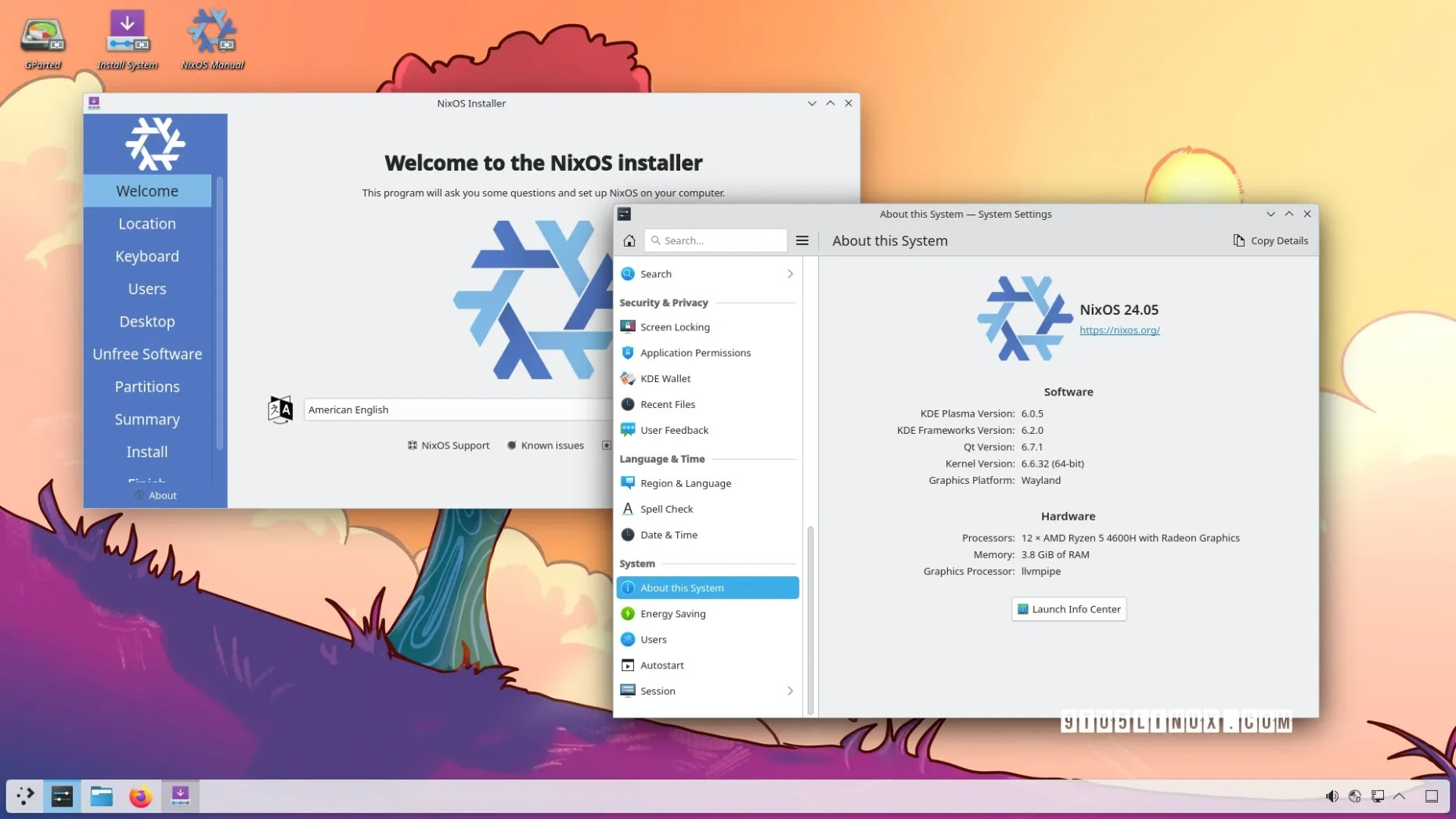
Task: Open Autostart settings
Action: click(x=708, y=666)
